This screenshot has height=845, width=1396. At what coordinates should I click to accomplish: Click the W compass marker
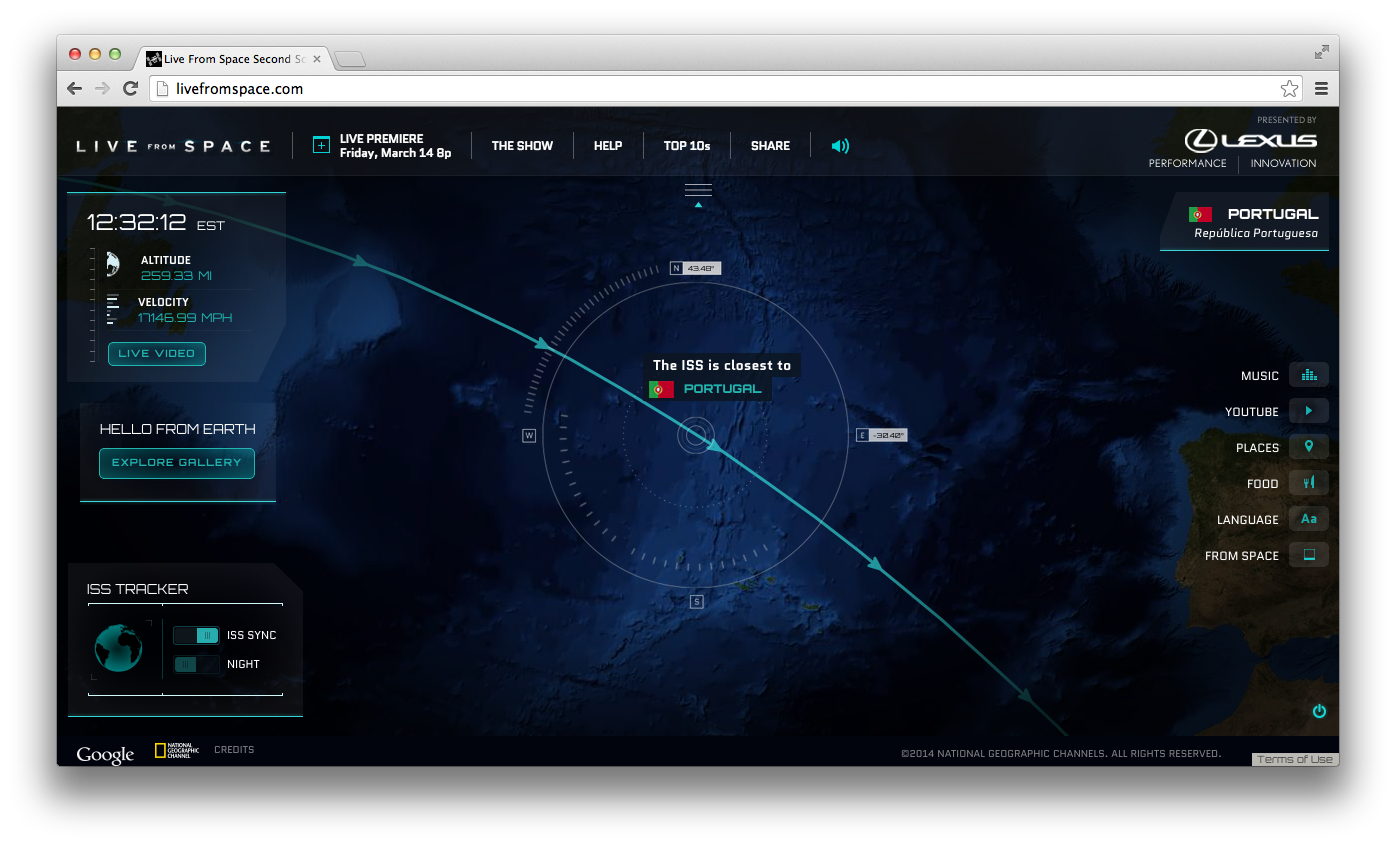[x=529, y=435]
